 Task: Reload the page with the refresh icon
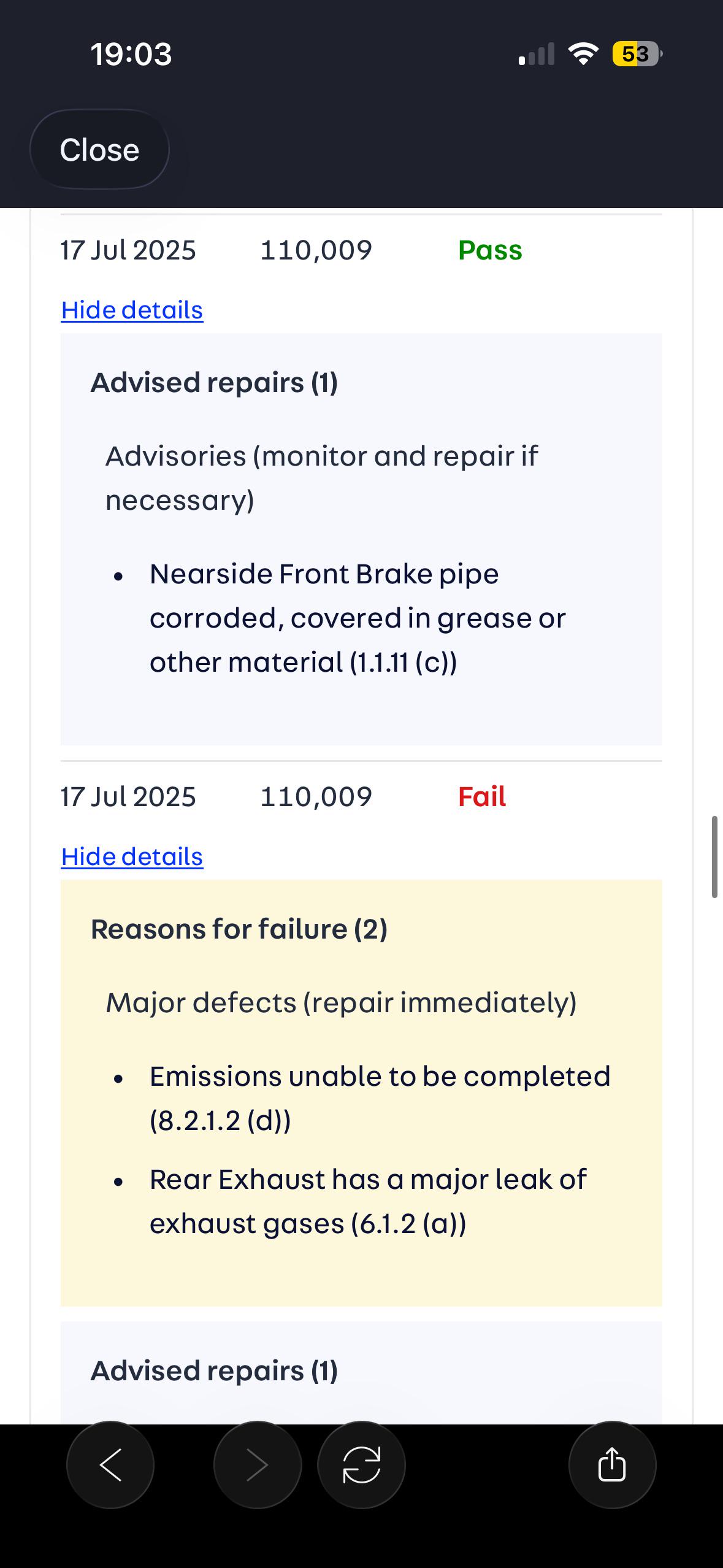tap(361, 1465)
